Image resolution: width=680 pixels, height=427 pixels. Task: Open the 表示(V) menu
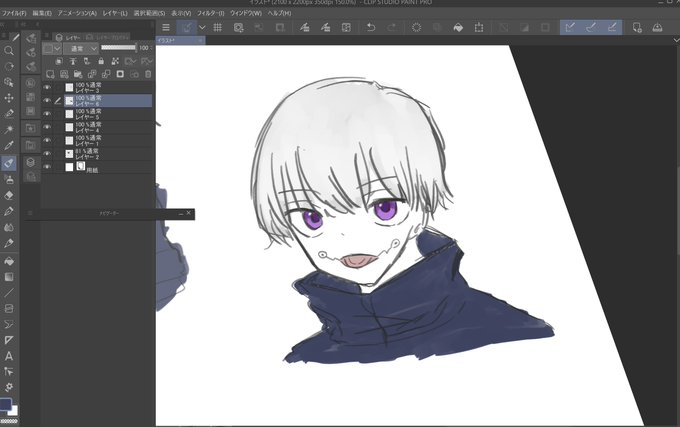(x=181, y=13)
